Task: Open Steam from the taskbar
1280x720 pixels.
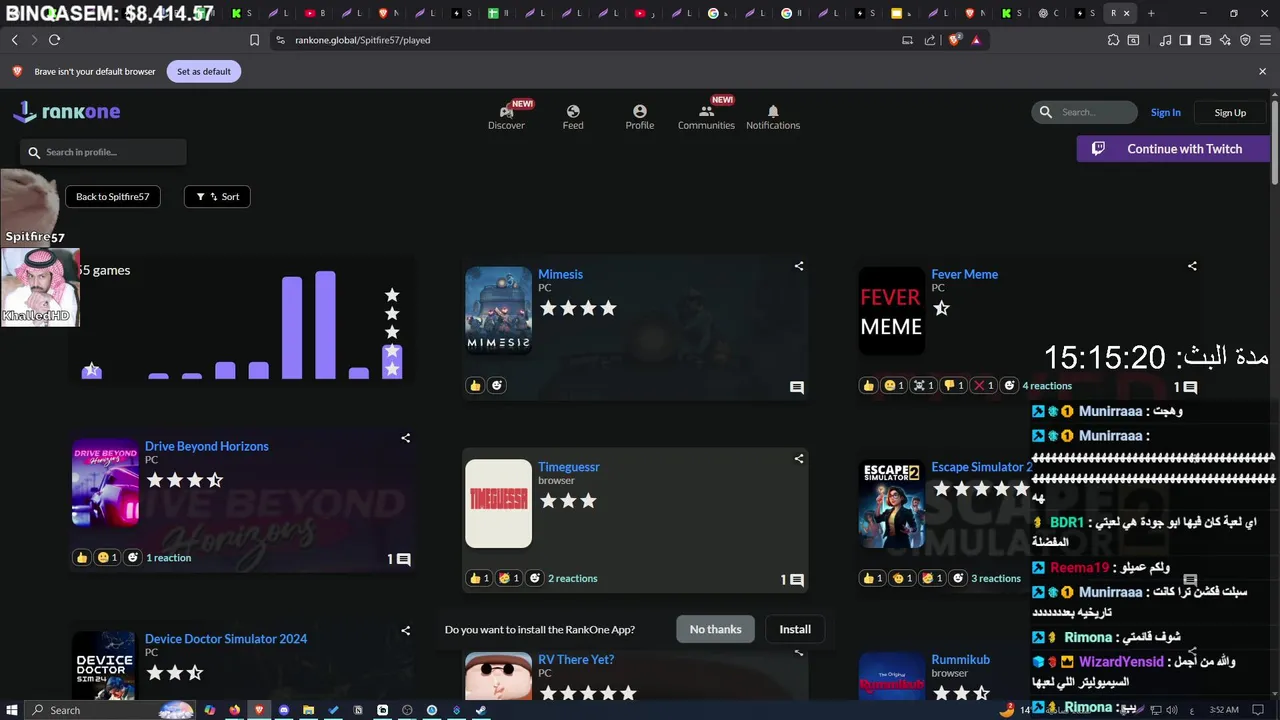Action: 481,710
